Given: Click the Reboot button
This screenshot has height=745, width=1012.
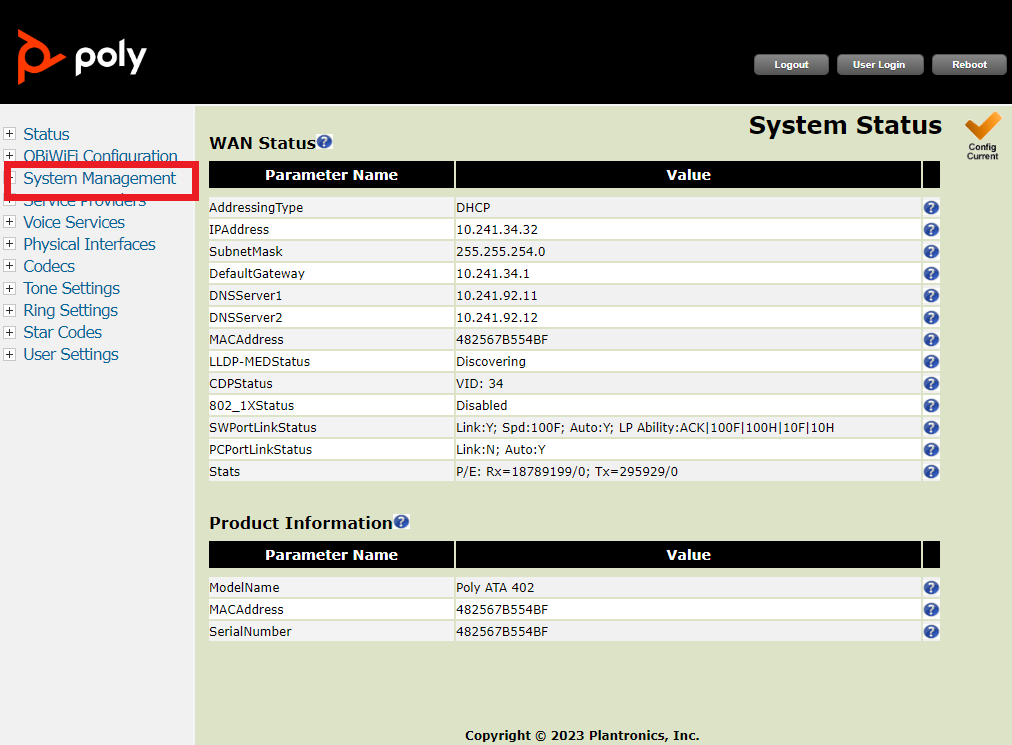Looking at the screenshot, I should click(x=969, y=65).
